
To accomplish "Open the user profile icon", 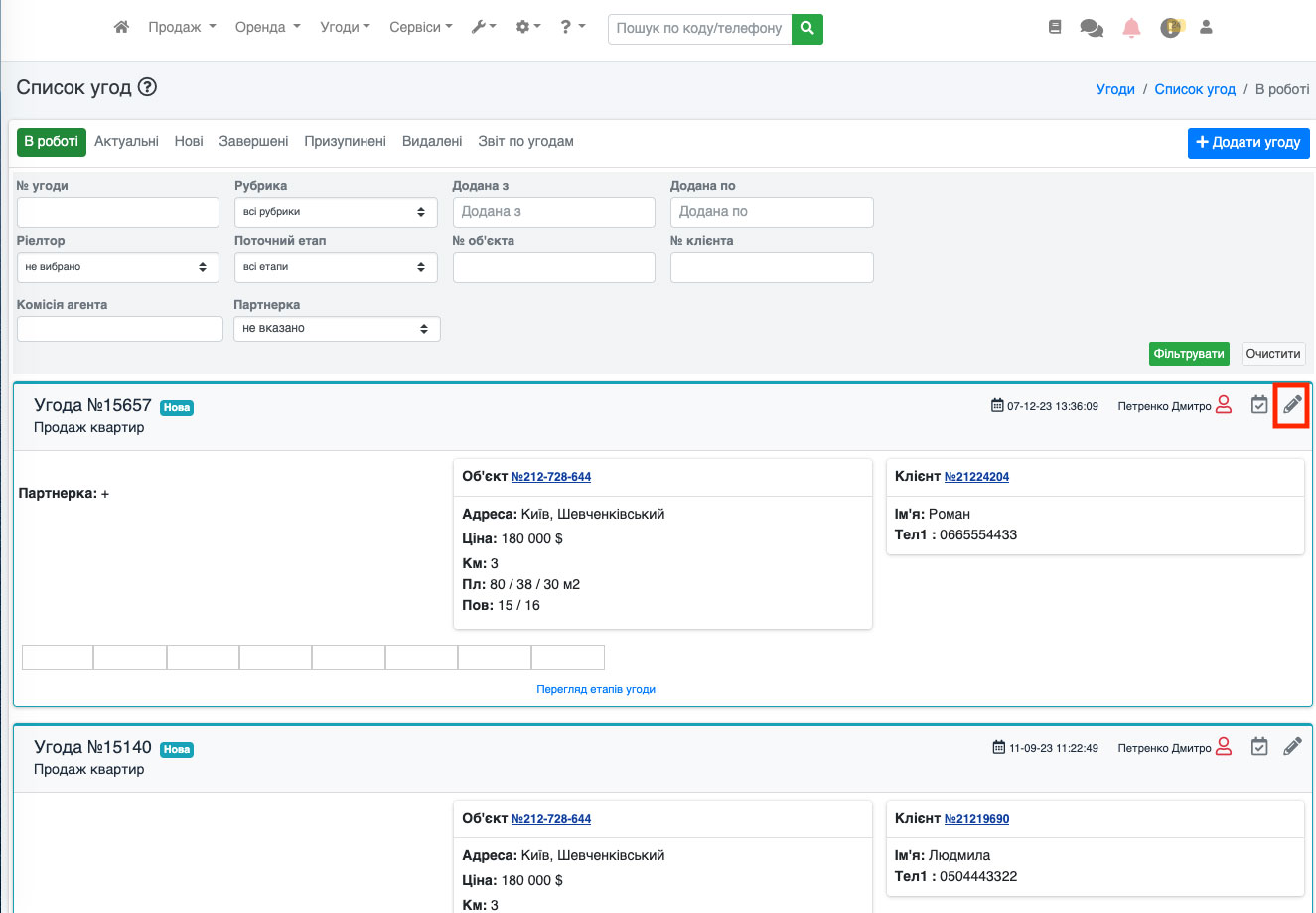I will tap(1206, 28).
